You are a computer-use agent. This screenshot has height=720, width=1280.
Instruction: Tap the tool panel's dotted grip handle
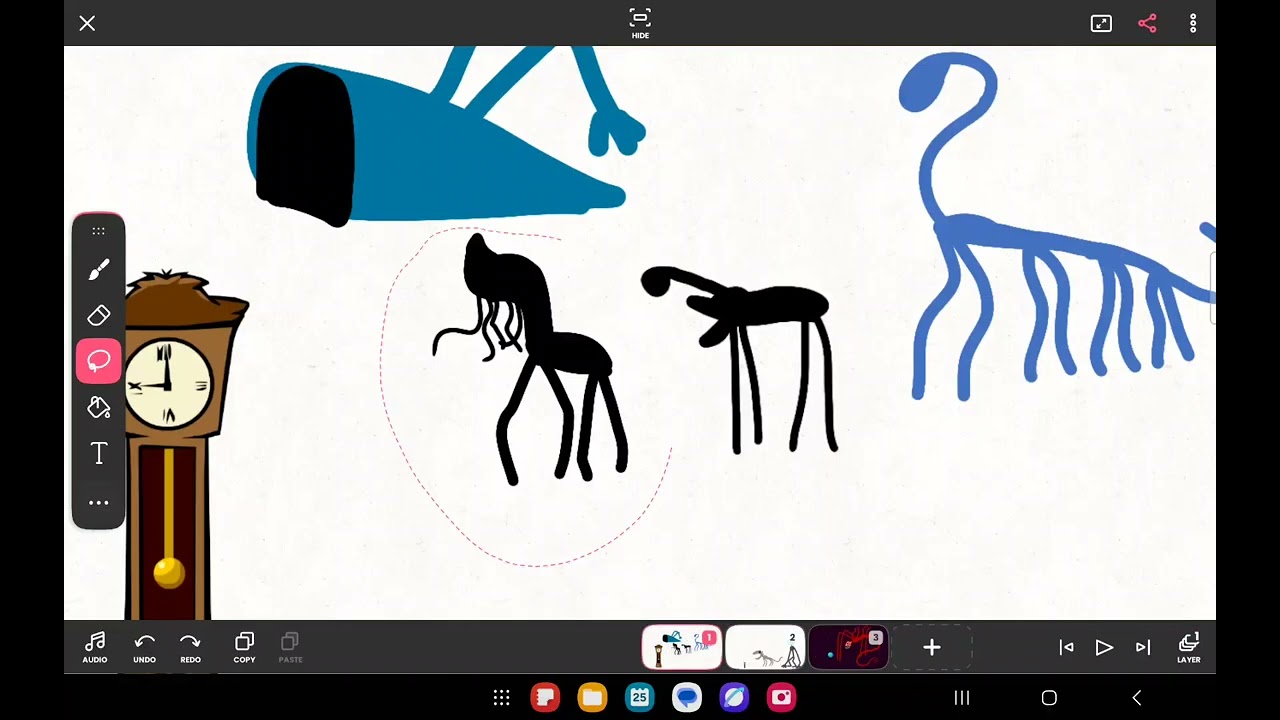tap(98, 231)
